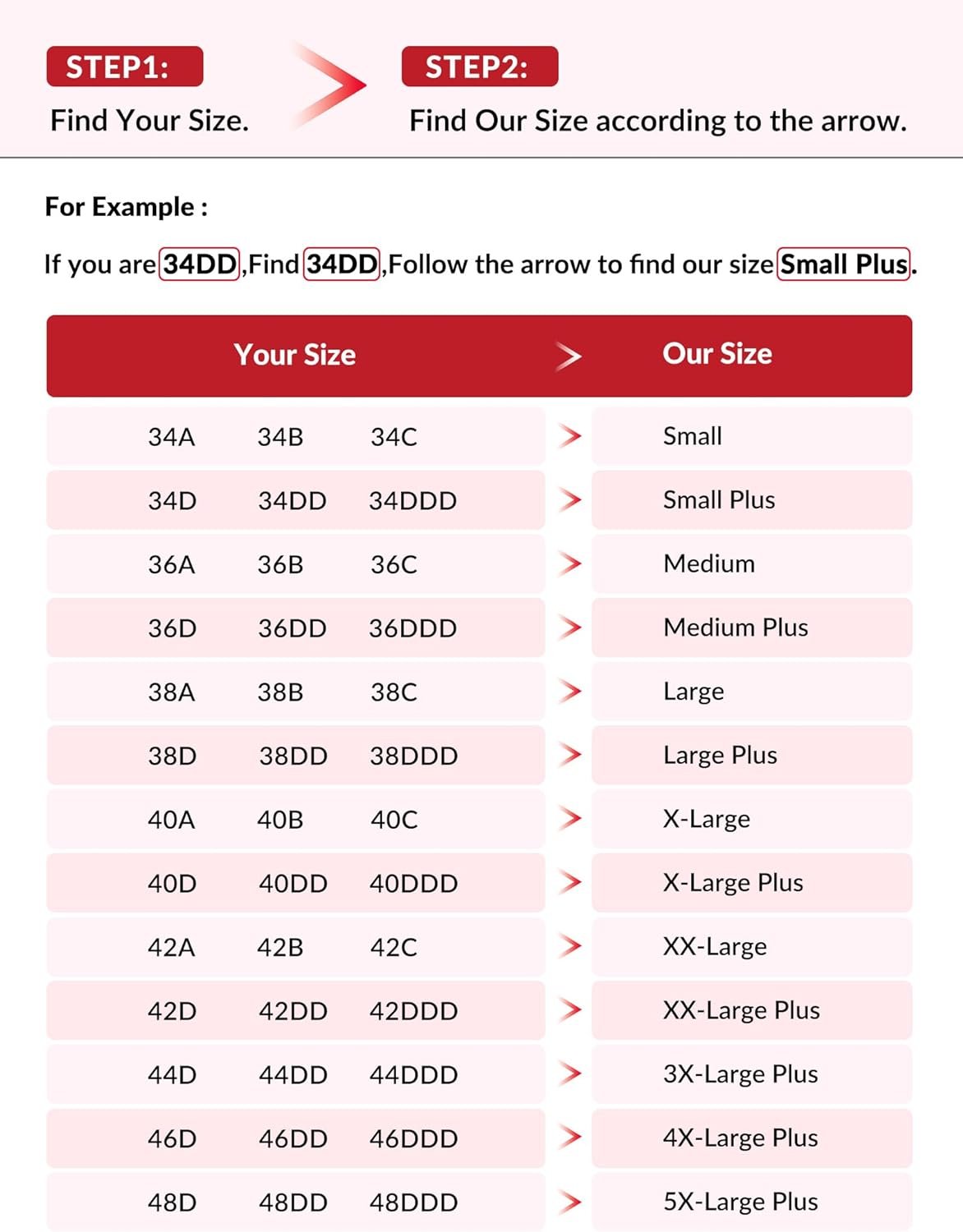Click the 38DDD size entry

tap(413, 756)
